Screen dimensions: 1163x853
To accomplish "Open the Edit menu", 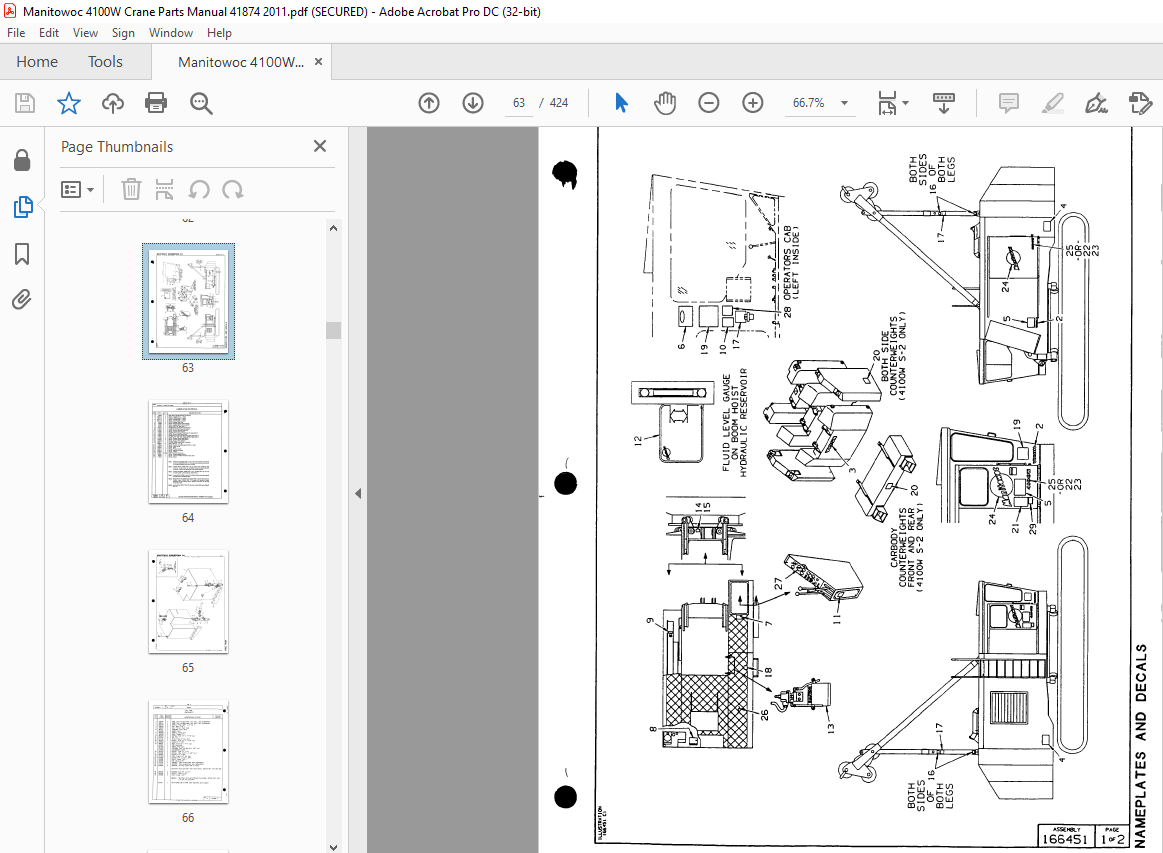I will 49,33.
